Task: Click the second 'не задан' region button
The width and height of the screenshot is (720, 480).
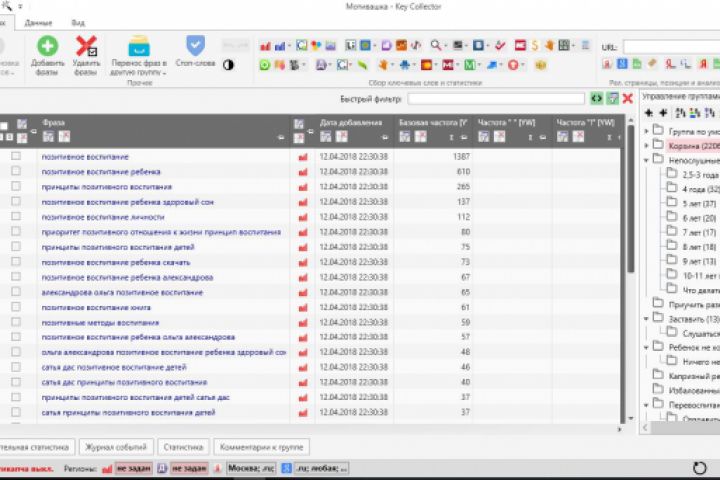Action: point(189,468)
